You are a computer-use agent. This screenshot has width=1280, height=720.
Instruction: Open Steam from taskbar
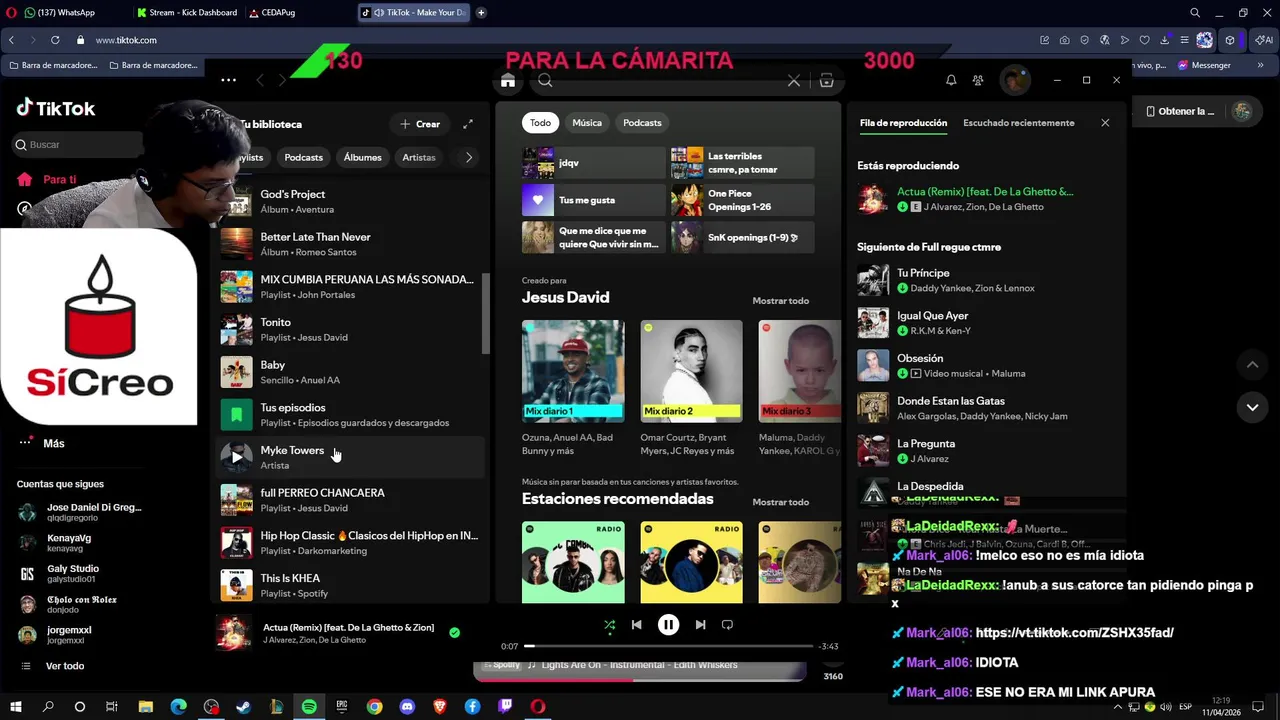[x=243, y=707]
